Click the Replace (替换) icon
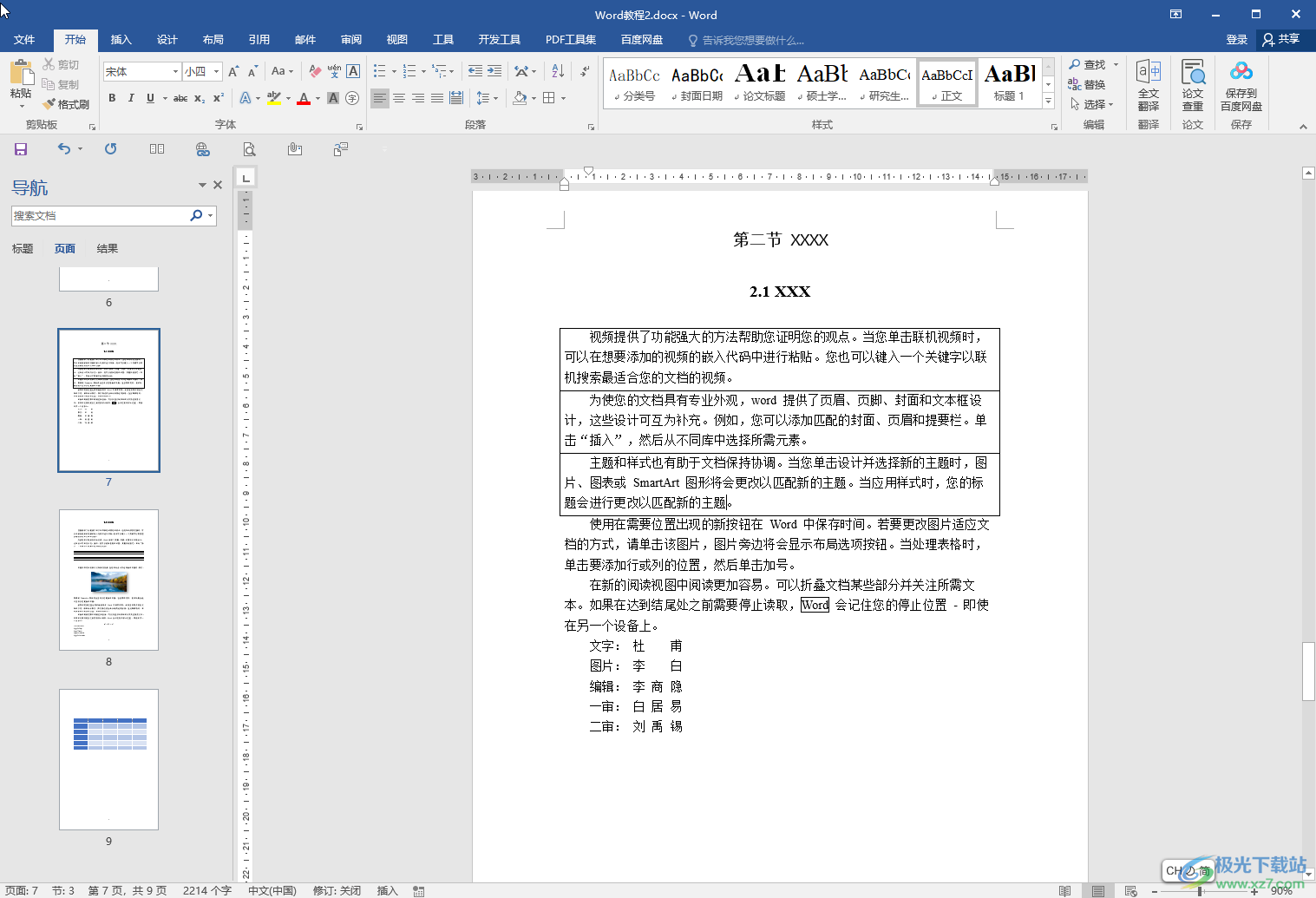Image resolution: width=1316 pixels, height=898 pixels. coord(1087,84)
